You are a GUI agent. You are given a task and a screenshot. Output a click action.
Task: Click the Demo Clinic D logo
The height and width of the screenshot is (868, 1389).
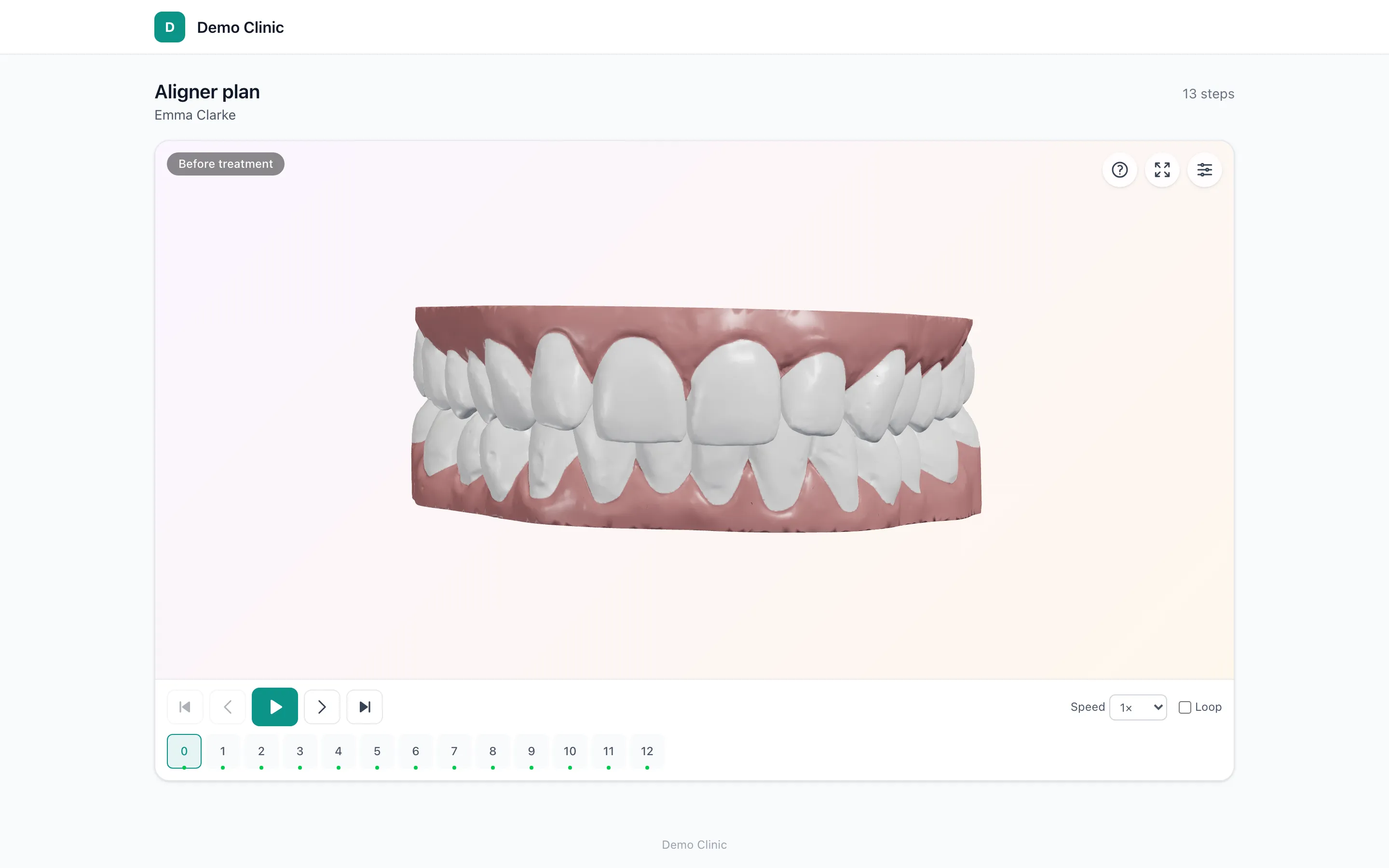169,27
